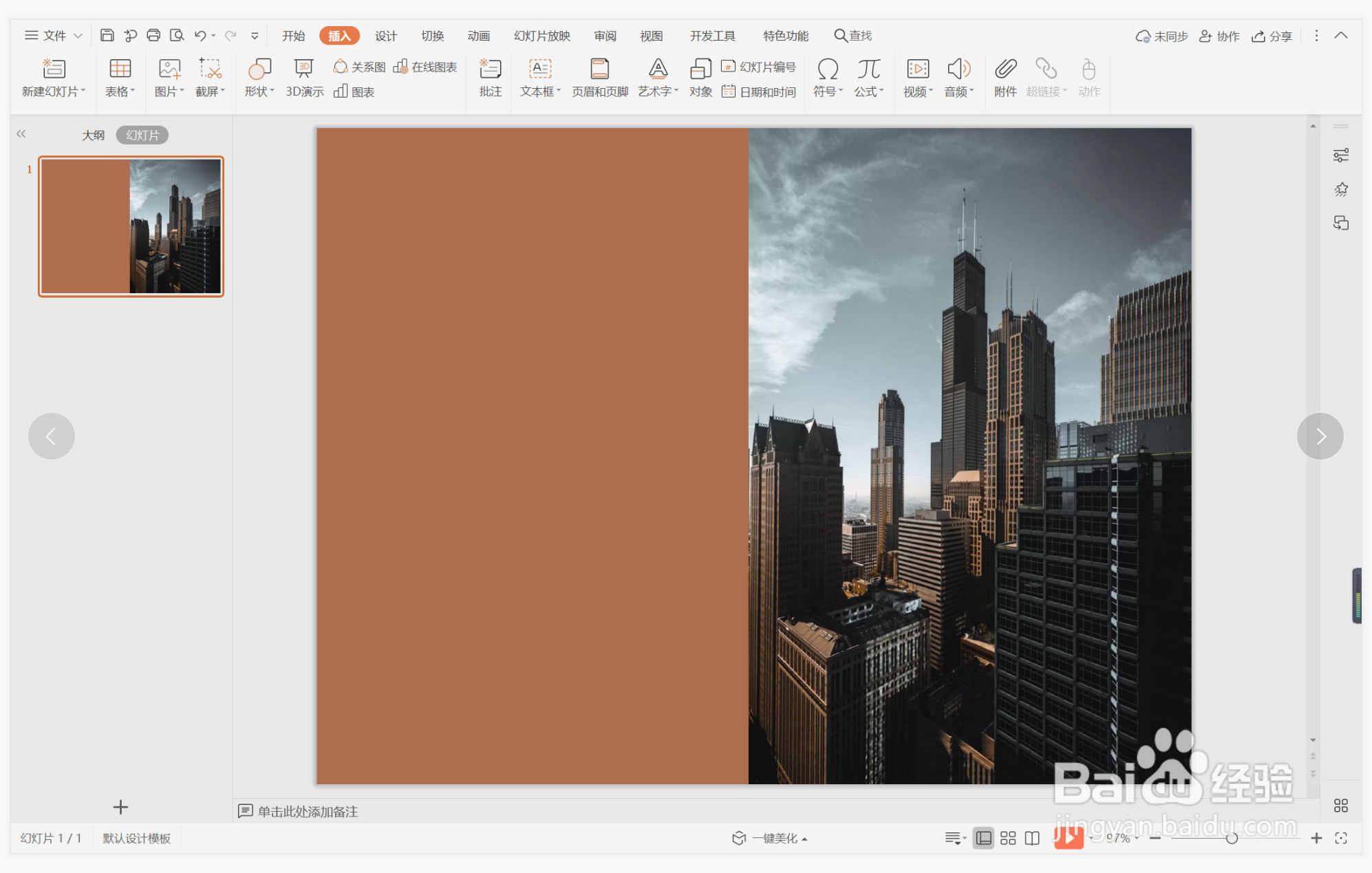Click the Print icon in quick access toolbar

coord(153,35)
